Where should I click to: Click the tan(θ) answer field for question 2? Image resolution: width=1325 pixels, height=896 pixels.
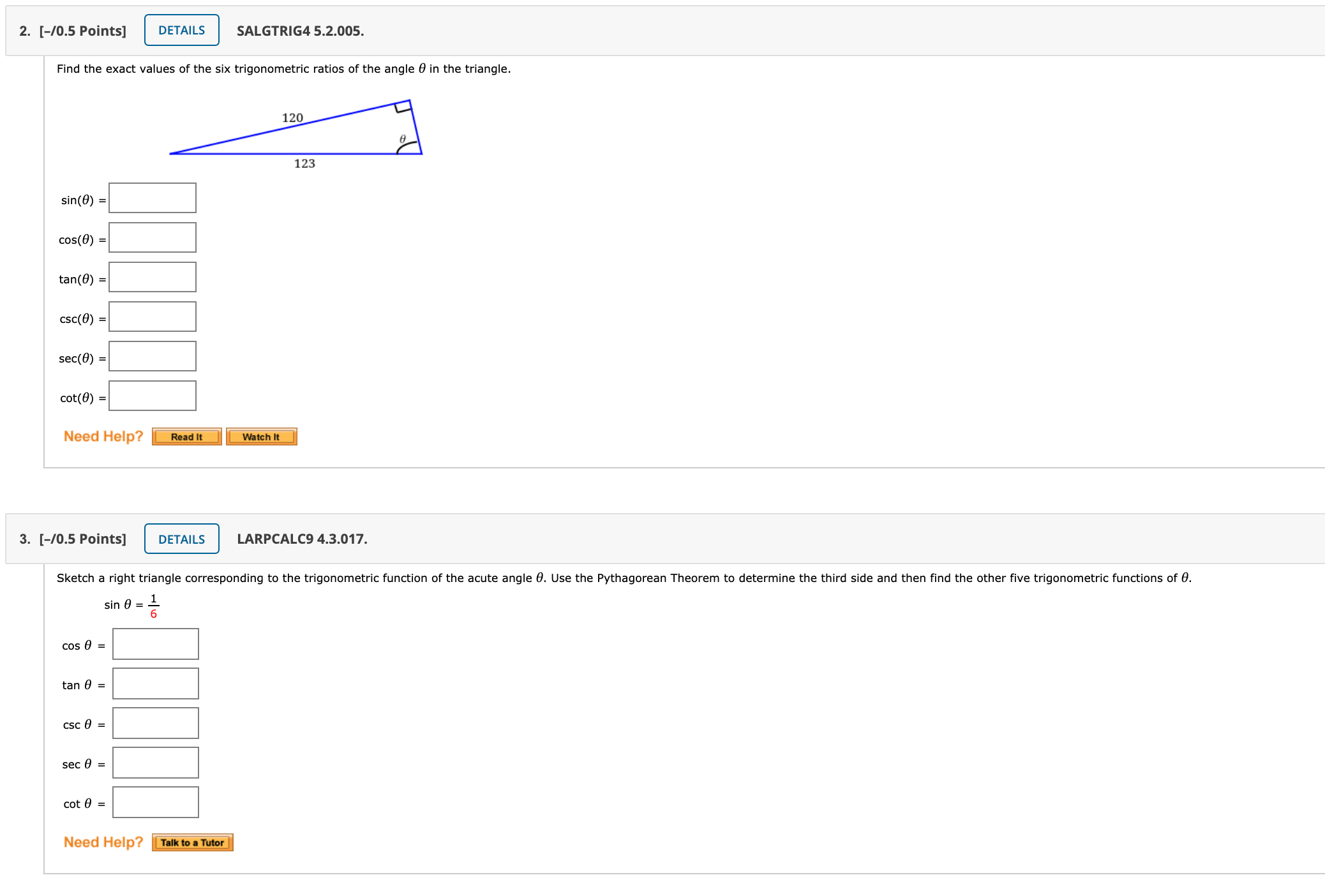(x=152, y=276)
